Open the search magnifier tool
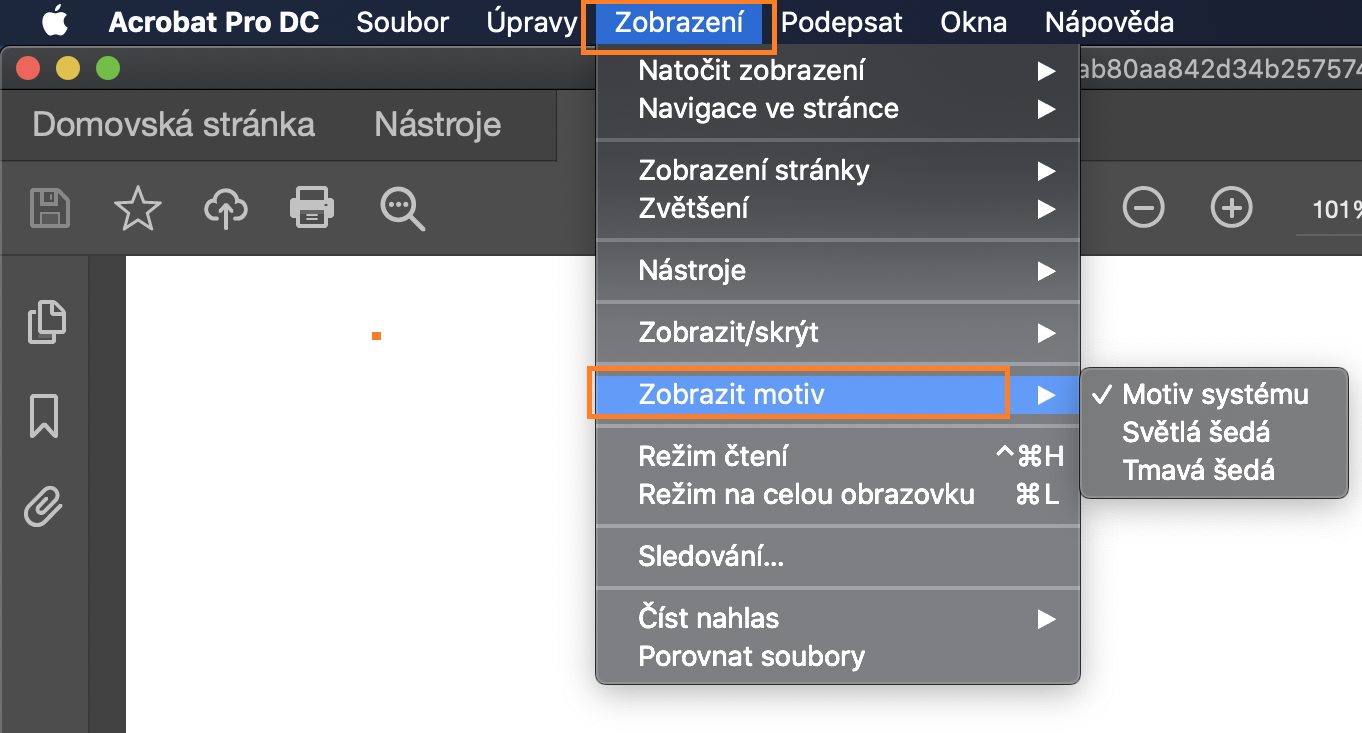The image size is (1362, 733). (401, 208)
